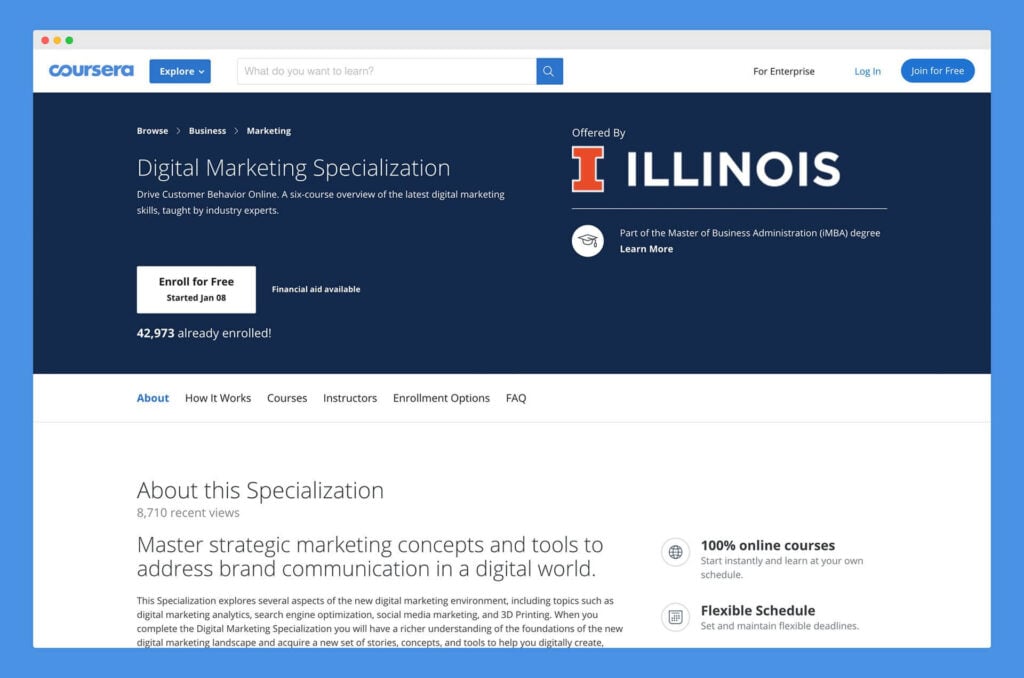Open the For Enterprise page
The height and width of the screenshot is (678, 1024).
[x=784, y=71]
